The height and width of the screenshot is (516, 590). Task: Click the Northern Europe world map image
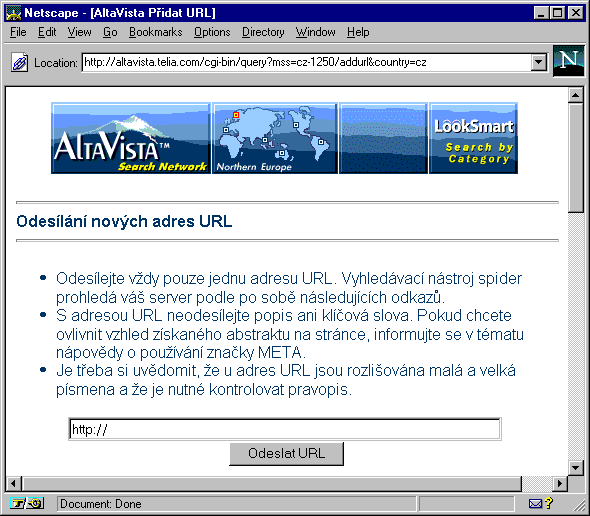tap(275, 138)
